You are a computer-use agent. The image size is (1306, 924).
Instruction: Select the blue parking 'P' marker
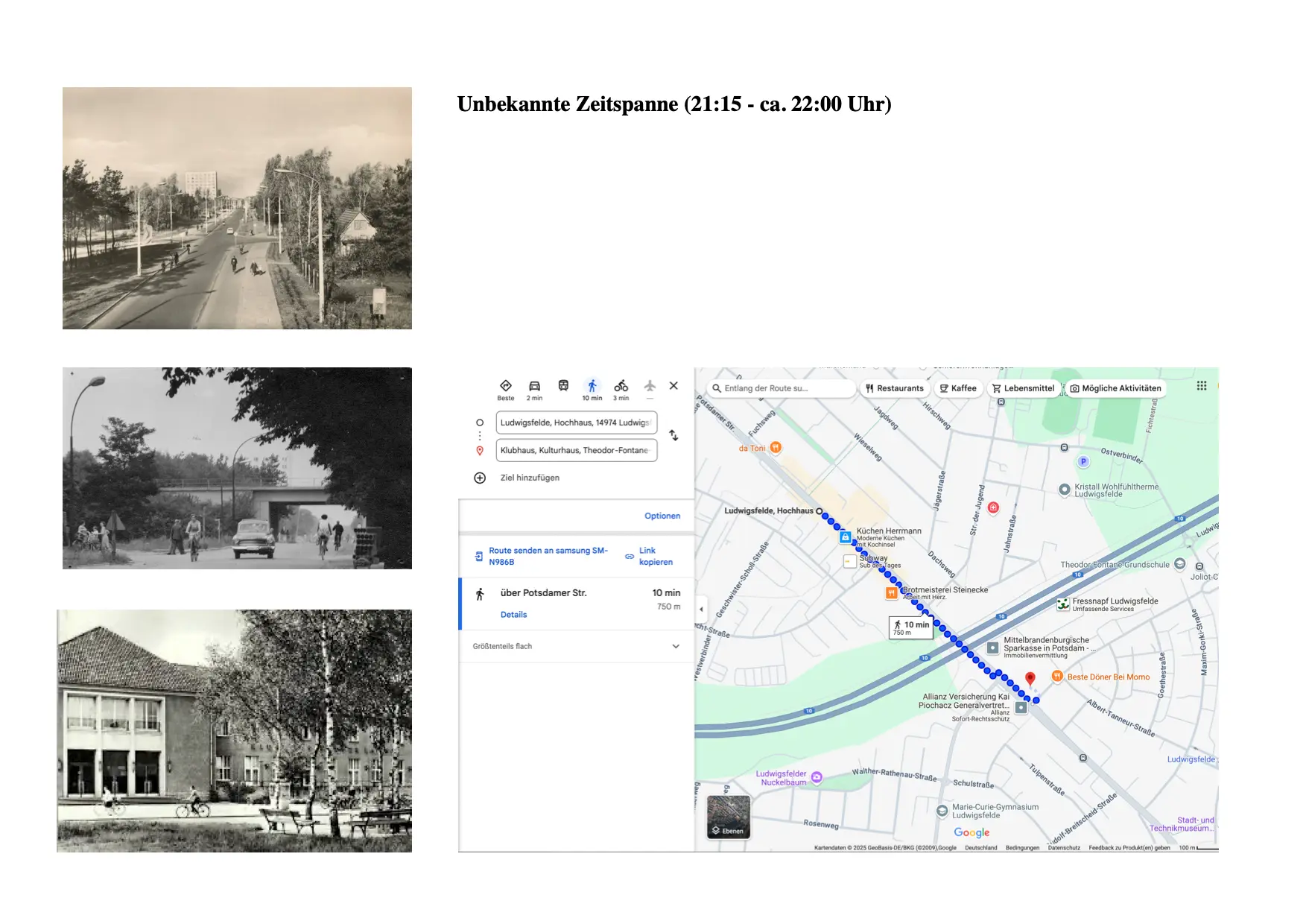point(1083,461)
